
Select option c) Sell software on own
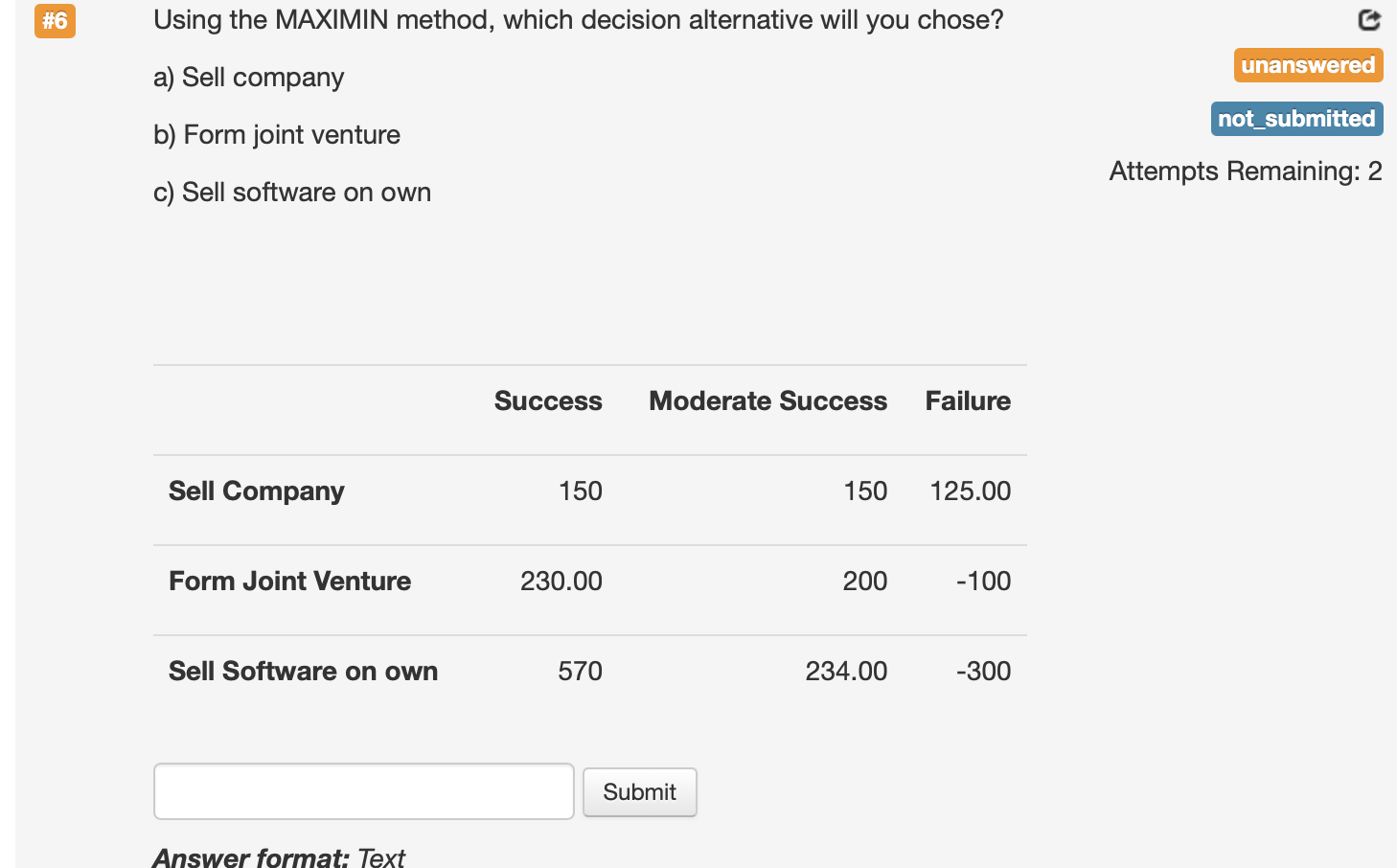(292, 193)
